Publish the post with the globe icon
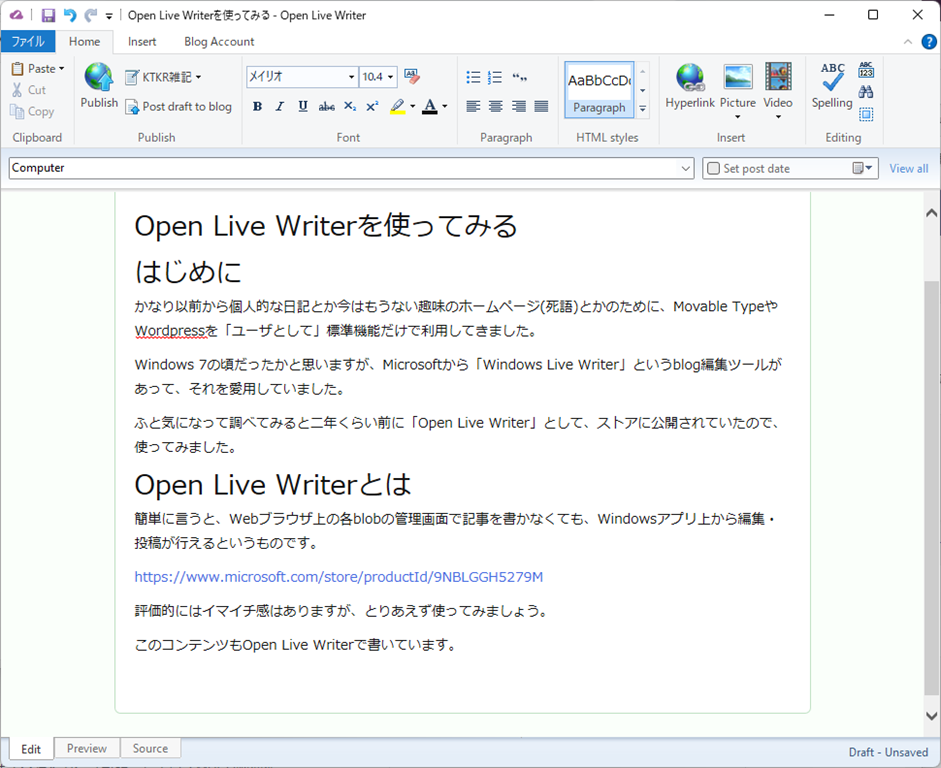Image resolution: width=941 pixels, height=768 pixels. point(99,86)
